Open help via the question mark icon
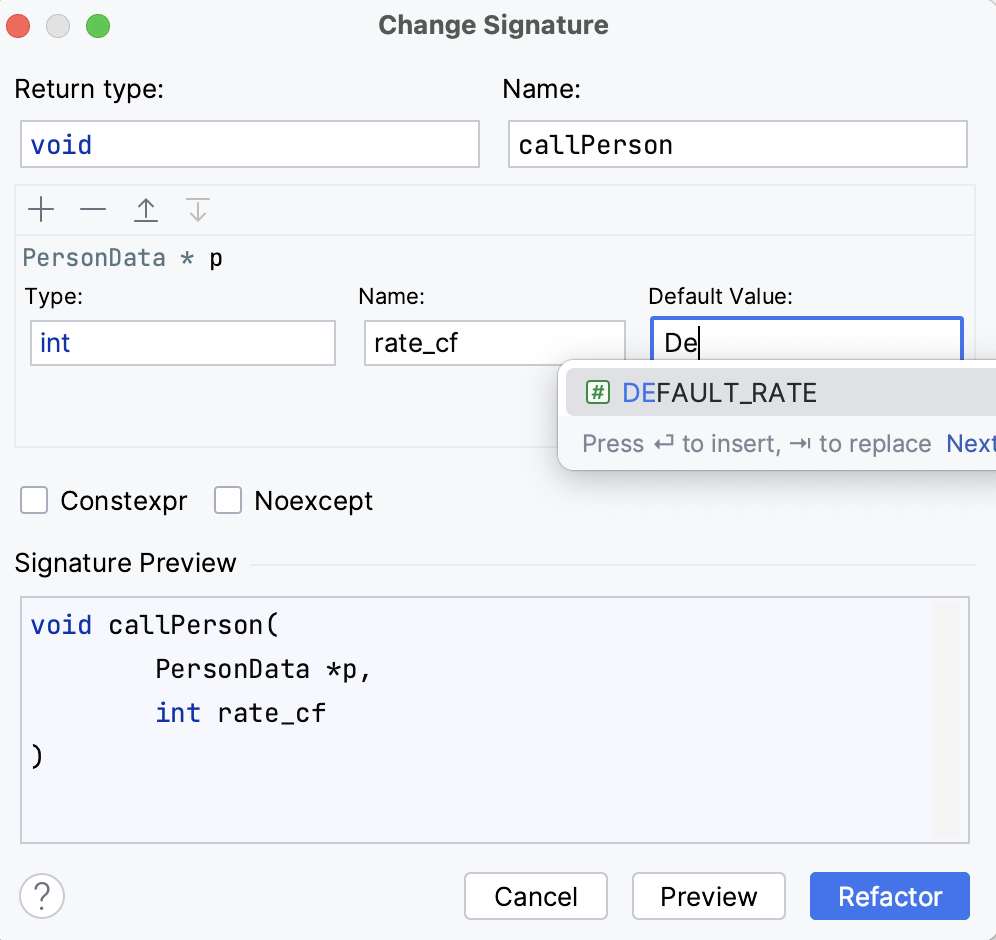 [x=41, y=897]
